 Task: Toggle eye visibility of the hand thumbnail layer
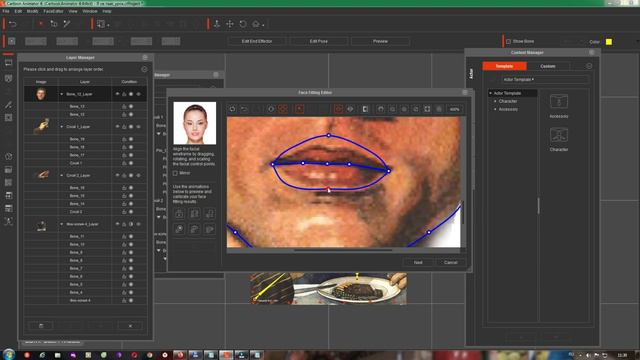click(118, 127)
